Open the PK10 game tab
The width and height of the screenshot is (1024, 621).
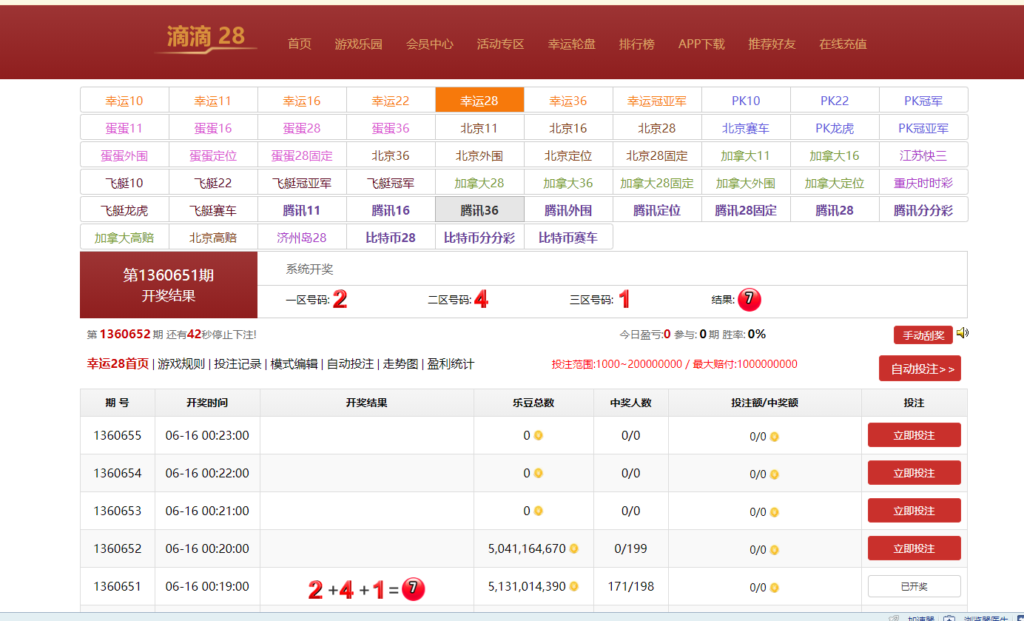click(x=746, y=100)
